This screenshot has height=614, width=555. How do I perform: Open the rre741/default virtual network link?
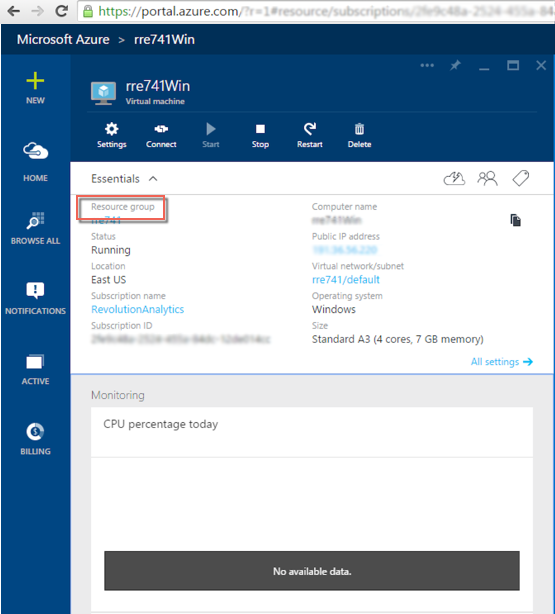345,280
